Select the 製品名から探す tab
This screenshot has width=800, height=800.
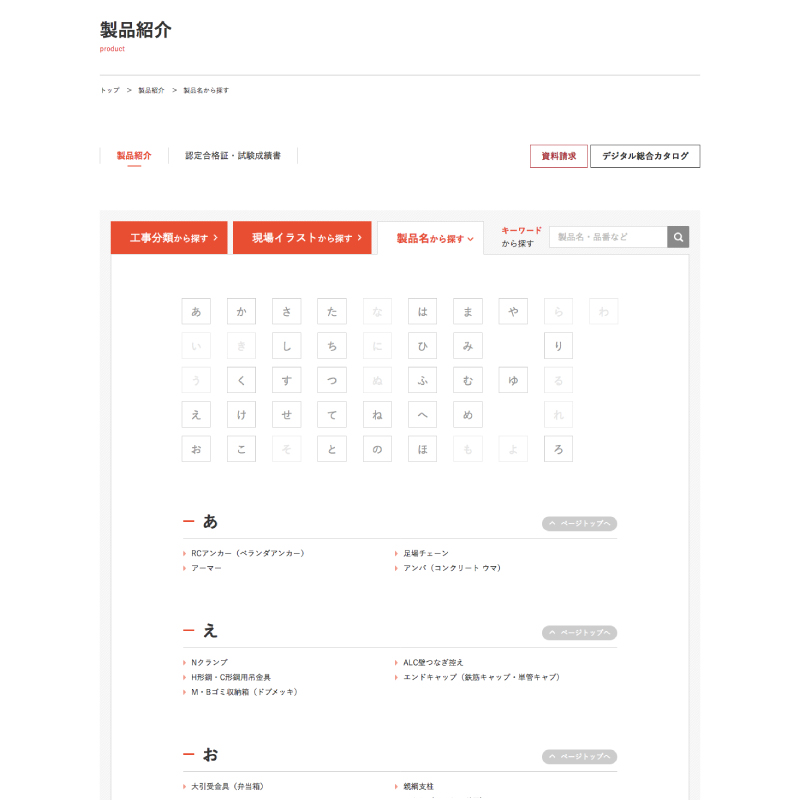coord(431,238)
